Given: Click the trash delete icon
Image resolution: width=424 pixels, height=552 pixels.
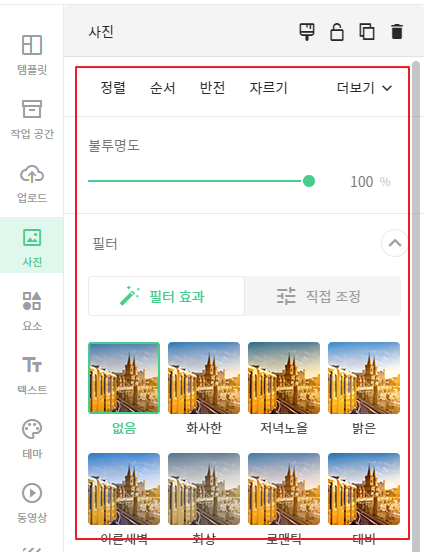Looking at the screenshot, I should coord(397,32).
